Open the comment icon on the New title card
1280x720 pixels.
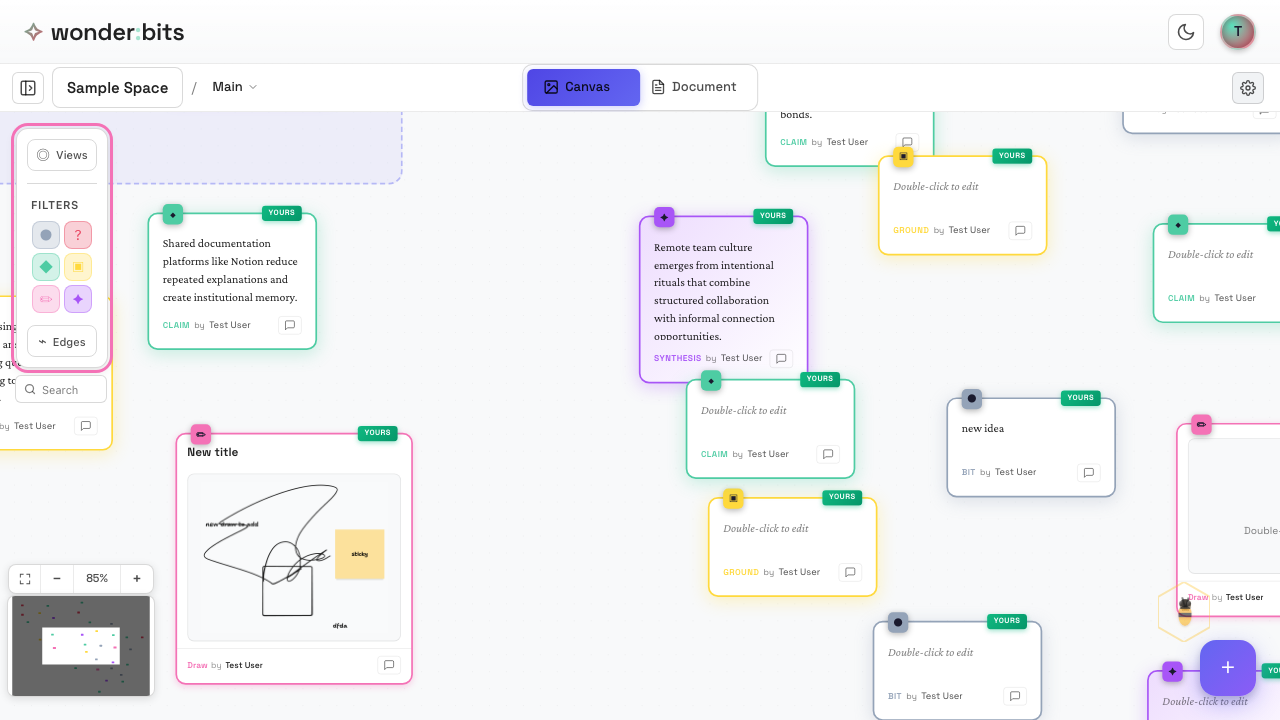[x=389, y=664]
